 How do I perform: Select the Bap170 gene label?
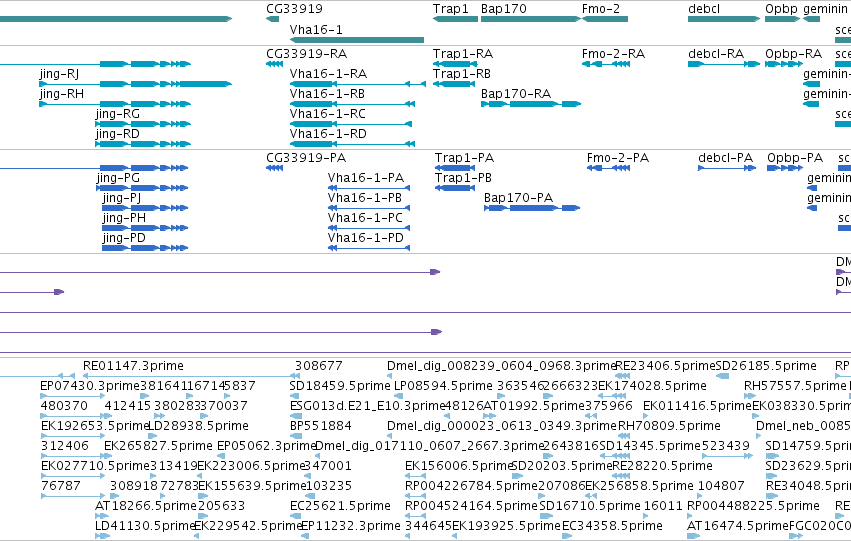(504, 9)
